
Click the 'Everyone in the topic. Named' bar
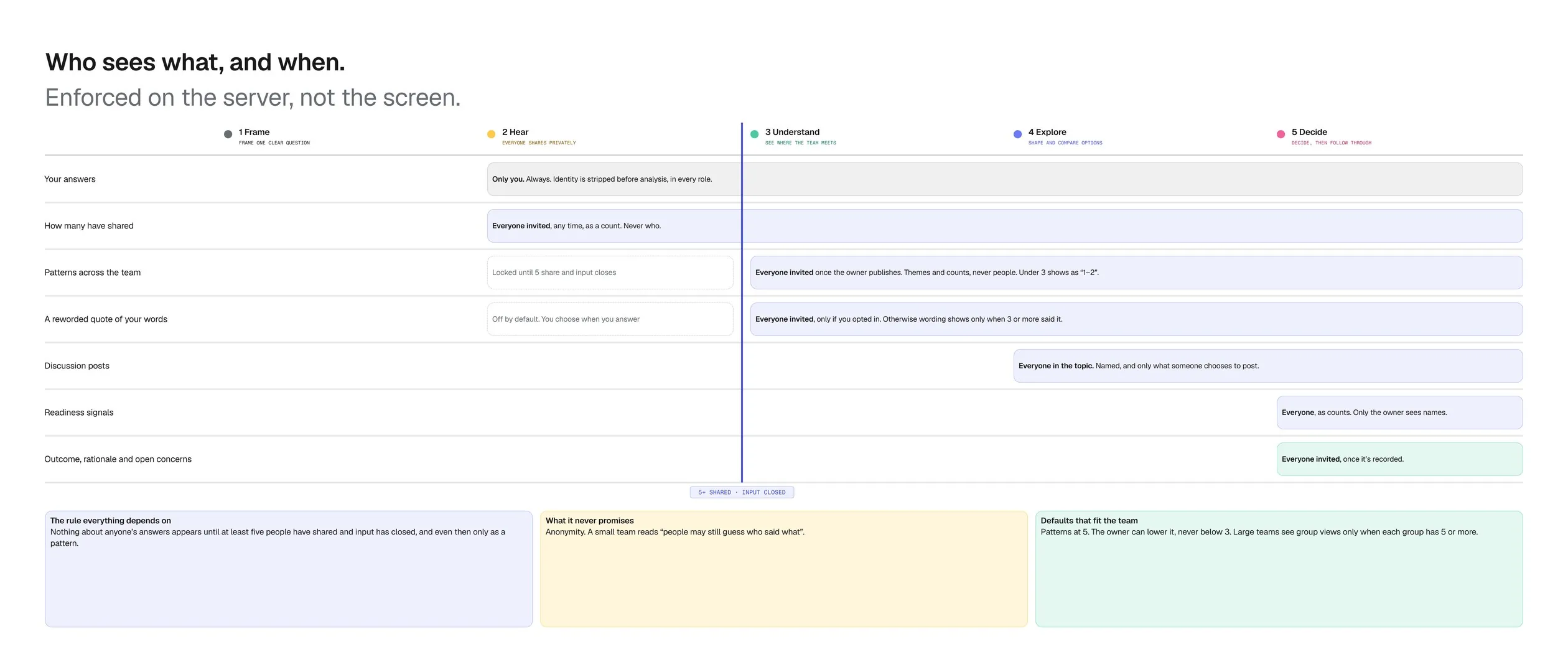1268,366
